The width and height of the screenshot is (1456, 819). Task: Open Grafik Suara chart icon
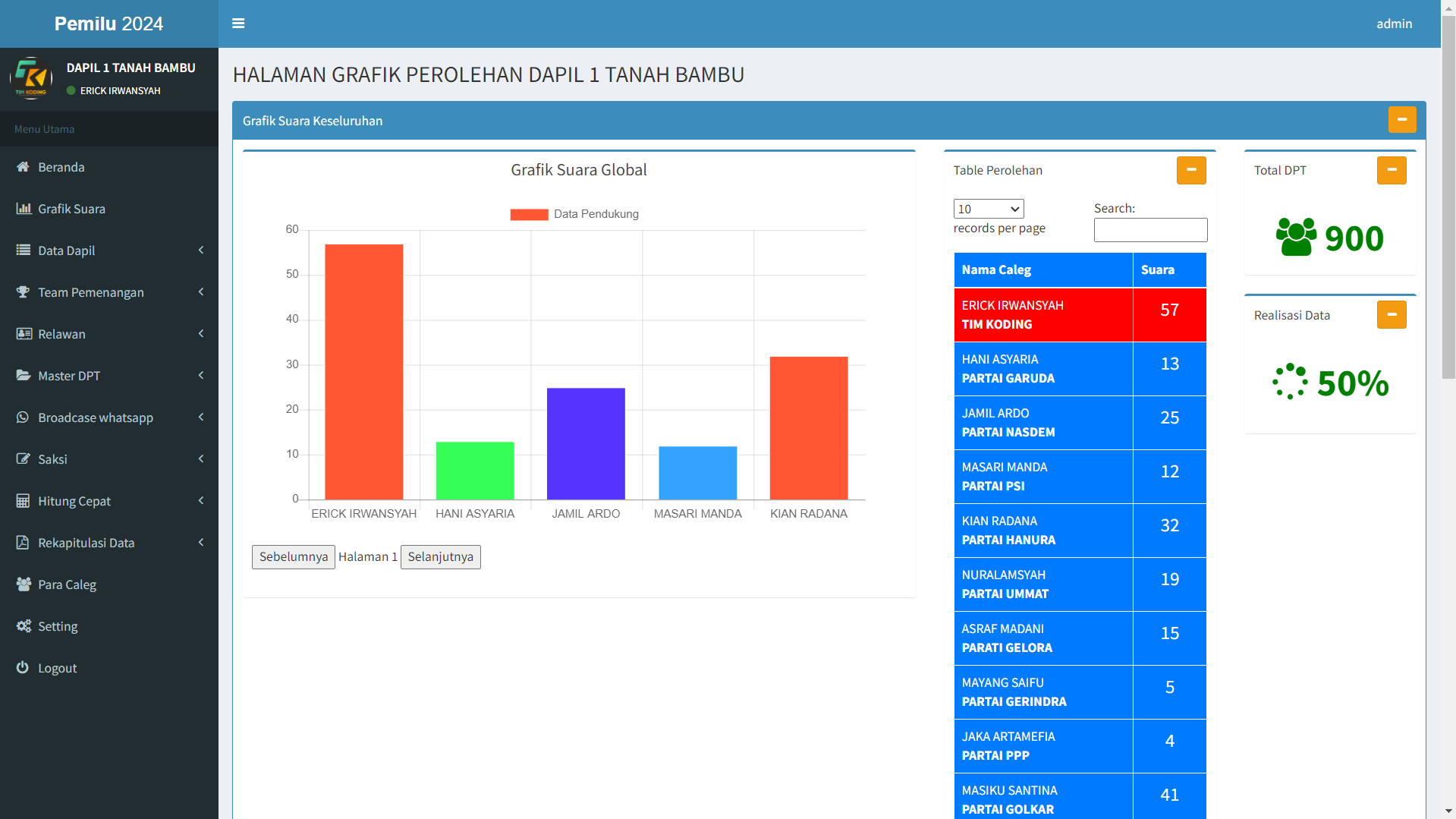tap(24, 209)
